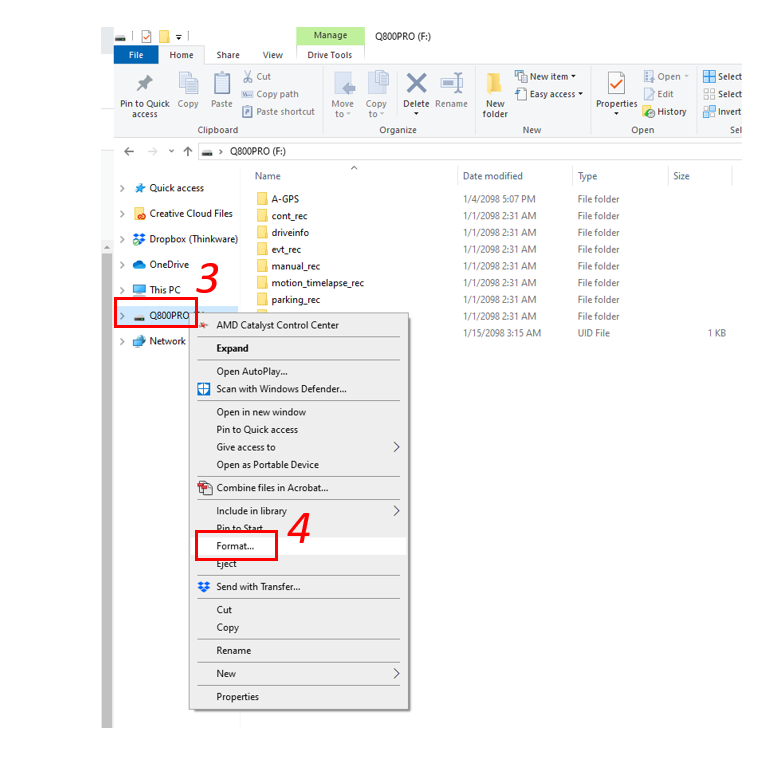Click Copy path in the ribbon
The width and height of the screenshot is (761, 773).
coord(270,94)
